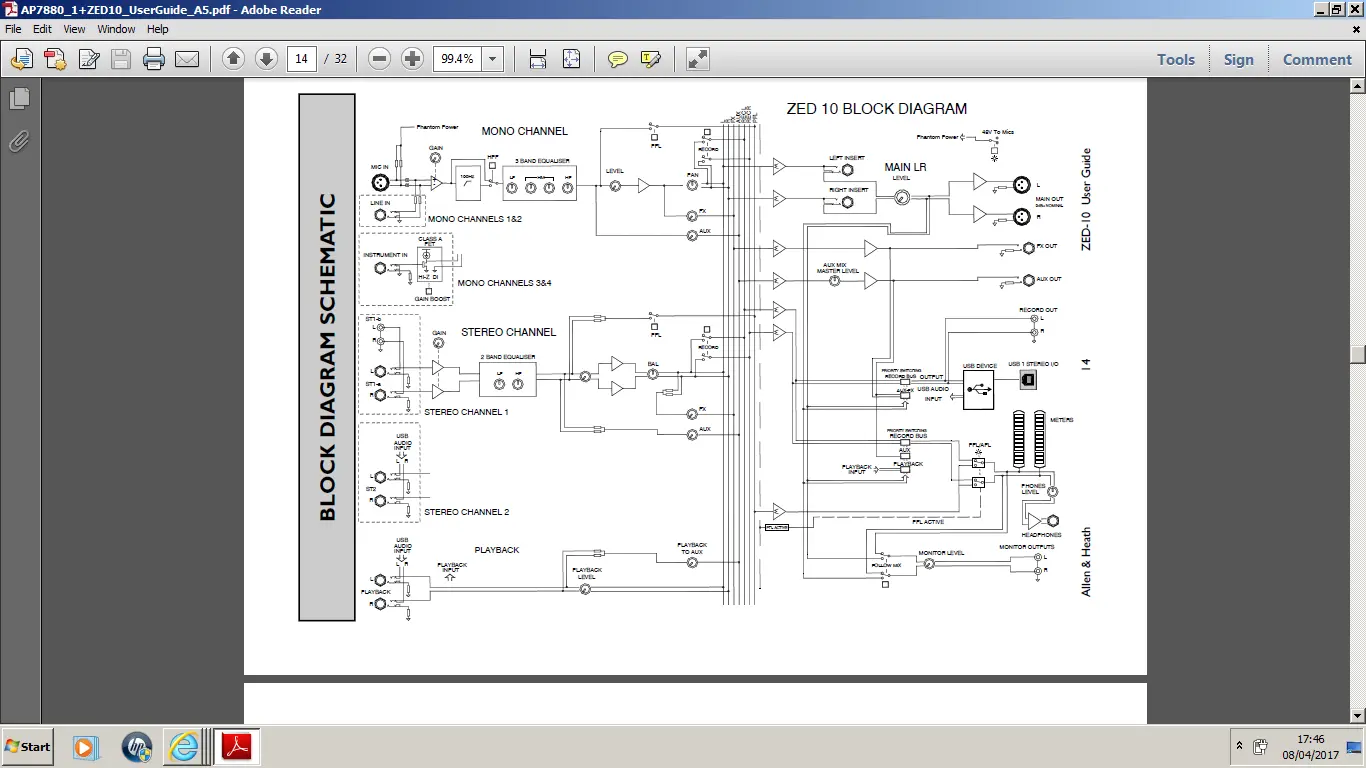Open the zoom level dropdown arrow
1366x768 pixels.
[492, 59]
